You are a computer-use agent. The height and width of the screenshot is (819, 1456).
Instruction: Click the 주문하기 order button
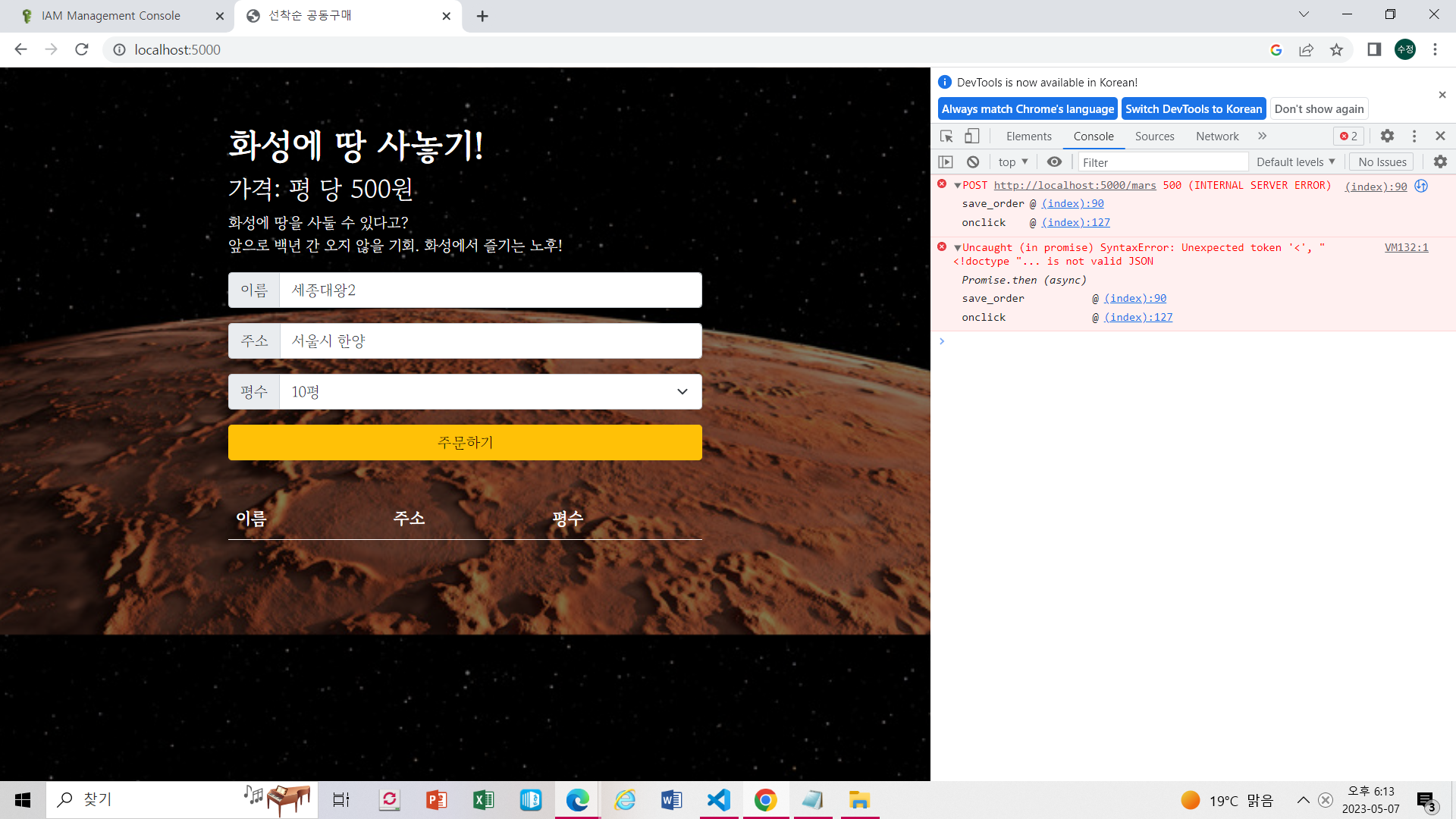point(465,443)
